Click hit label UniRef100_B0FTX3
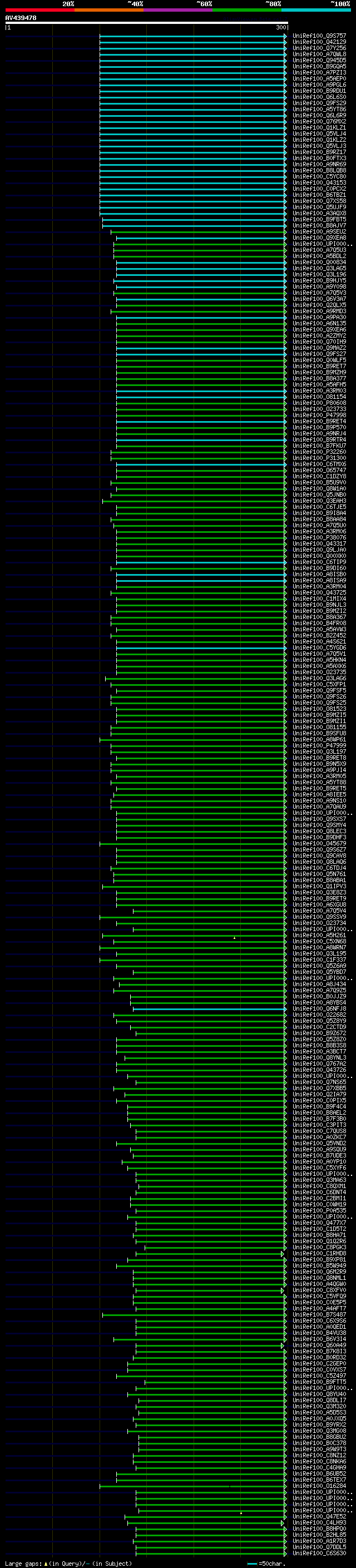 319,159
